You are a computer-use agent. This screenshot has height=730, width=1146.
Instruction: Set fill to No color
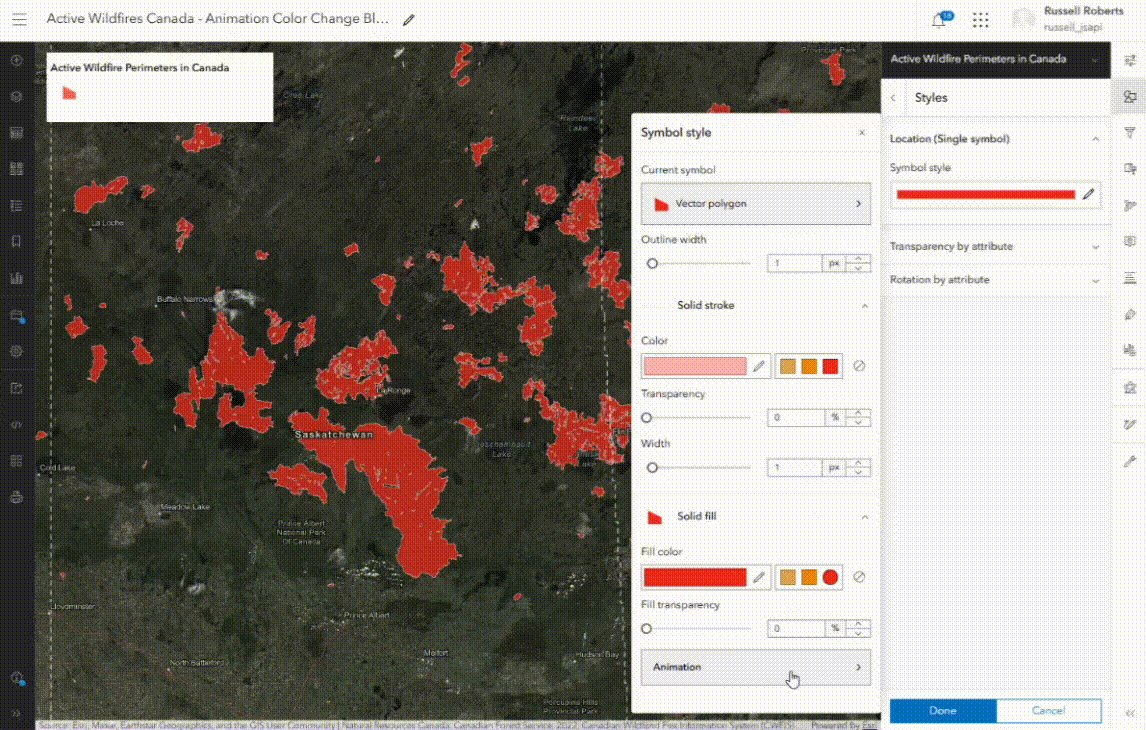pyautogui.click(x=860, y=577)
